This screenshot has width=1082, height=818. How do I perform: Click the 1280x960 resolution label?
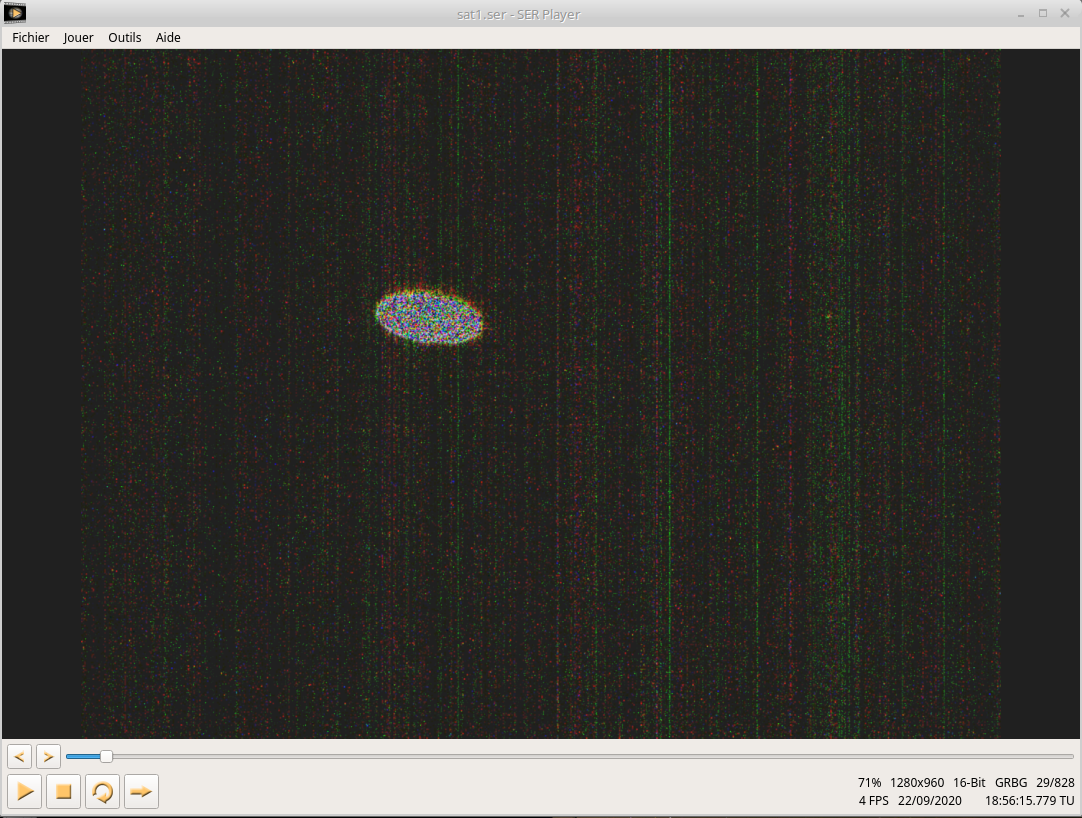point(917,783)
